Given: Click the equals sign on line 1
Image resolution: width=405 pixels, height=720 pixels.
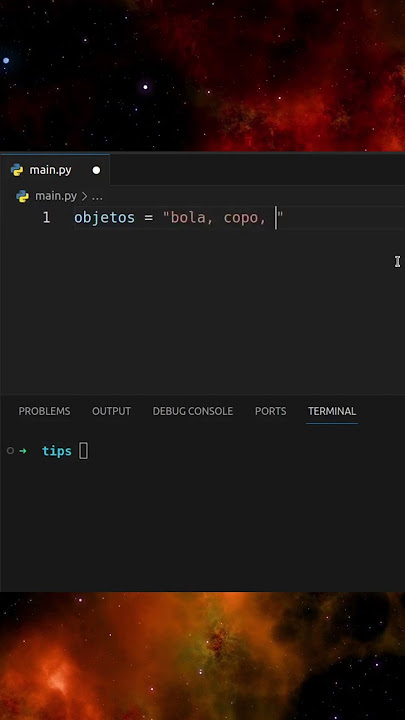Looking at the screenshot, I should (x=148, y=218).
